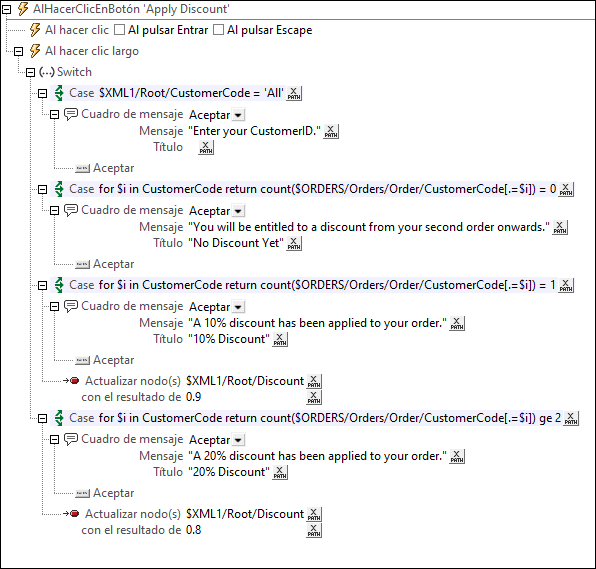
Task: Select the Al hacer clic event
Action: pos(77,30)
